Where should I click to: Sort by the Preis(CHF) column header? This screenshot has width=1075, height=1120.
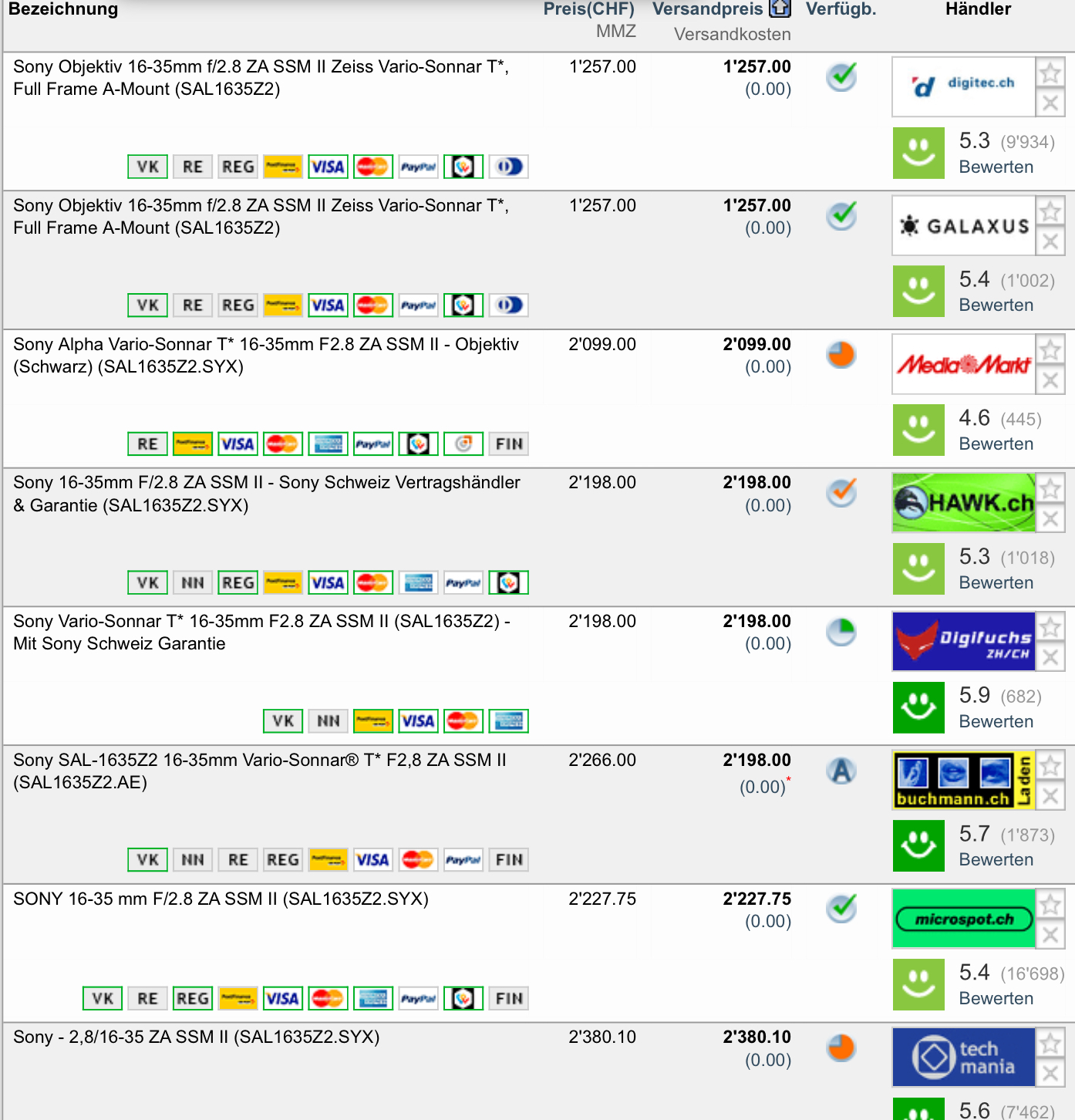click(x=588, y=9)
